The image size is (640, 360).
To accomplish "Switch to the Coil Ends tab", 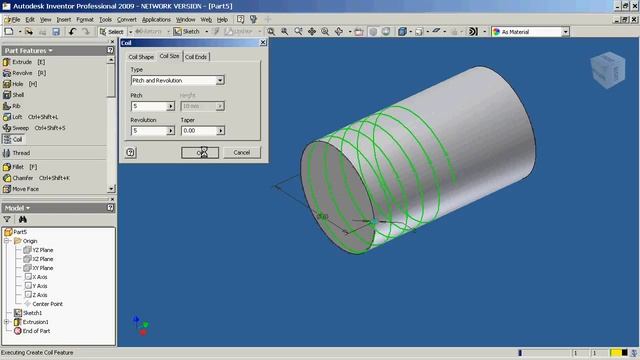I will click(196, 57).
